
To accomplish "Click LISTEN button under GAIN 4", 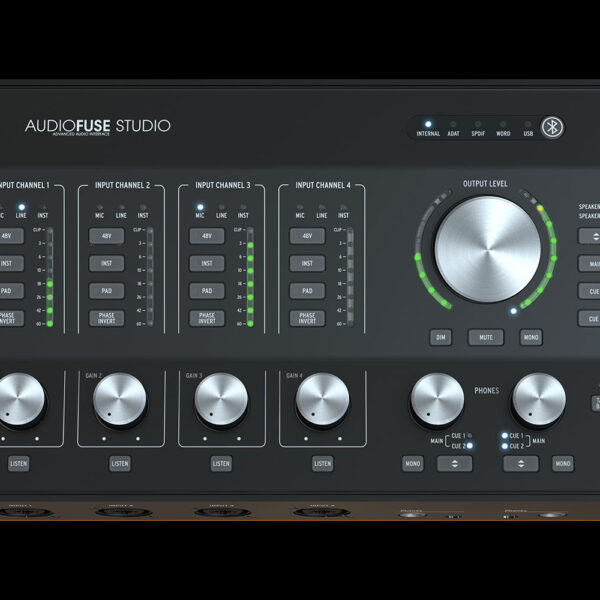I will point(323,464).
